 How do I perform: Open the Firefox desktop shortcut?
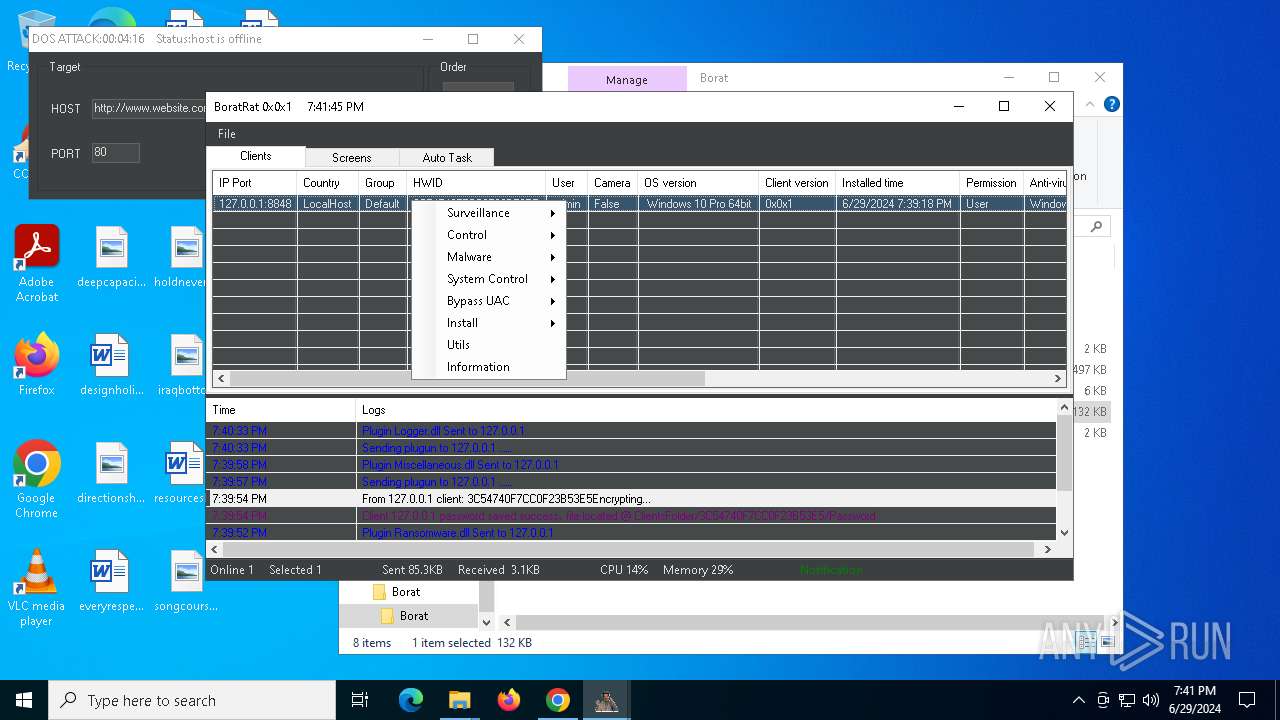point(37,365)
